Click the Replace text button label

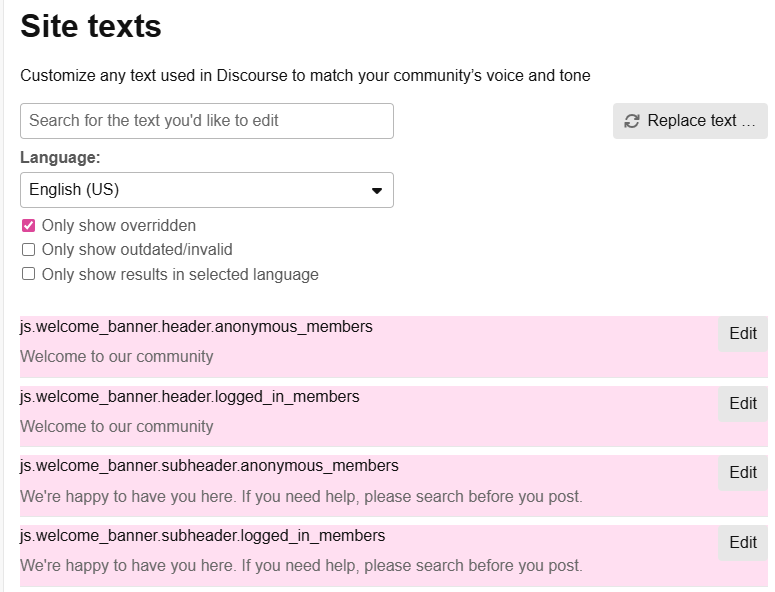click(701, 121)
